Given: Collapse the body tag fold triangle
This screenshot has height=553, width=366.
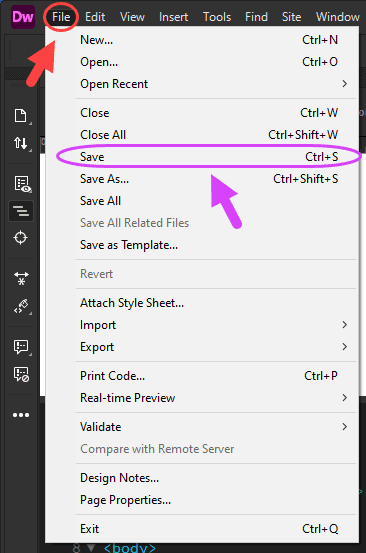Looking at the screenshot, I should 91,548.
